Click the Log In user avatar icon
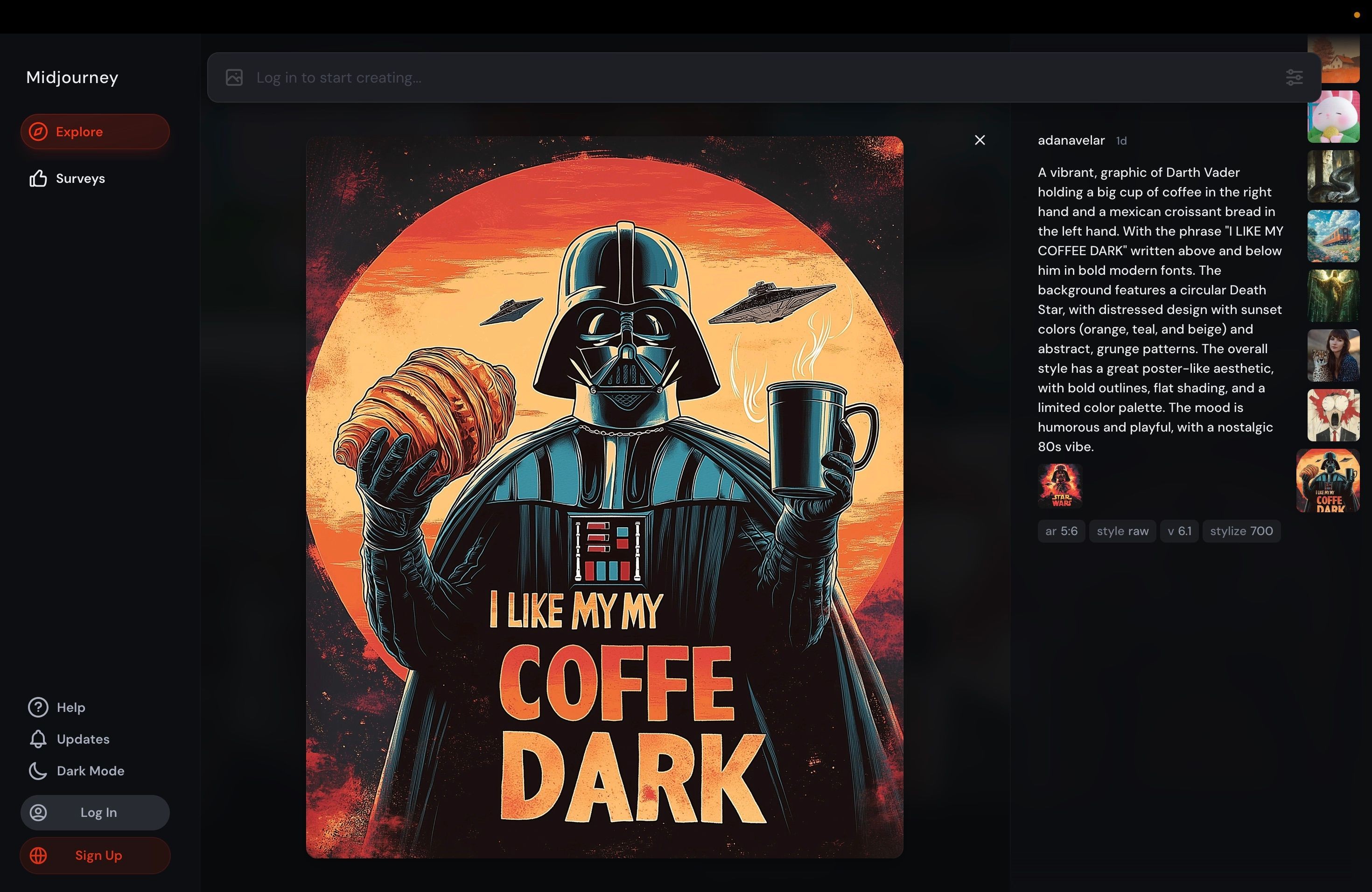Viewport: 1372px width, 892px height. tap(38, 813)
